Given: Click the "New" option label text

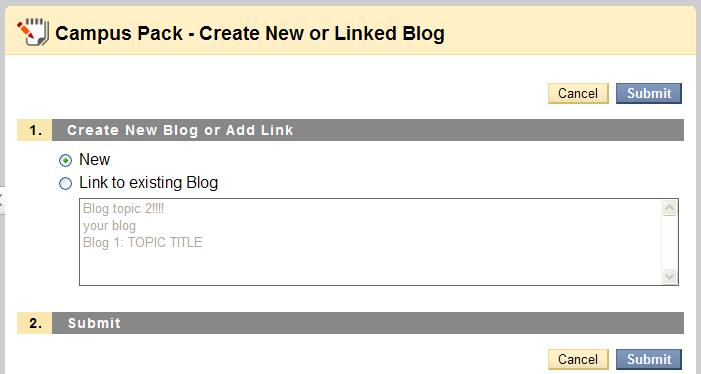Looking at the screenshot, I should click(x=94, y=160).
